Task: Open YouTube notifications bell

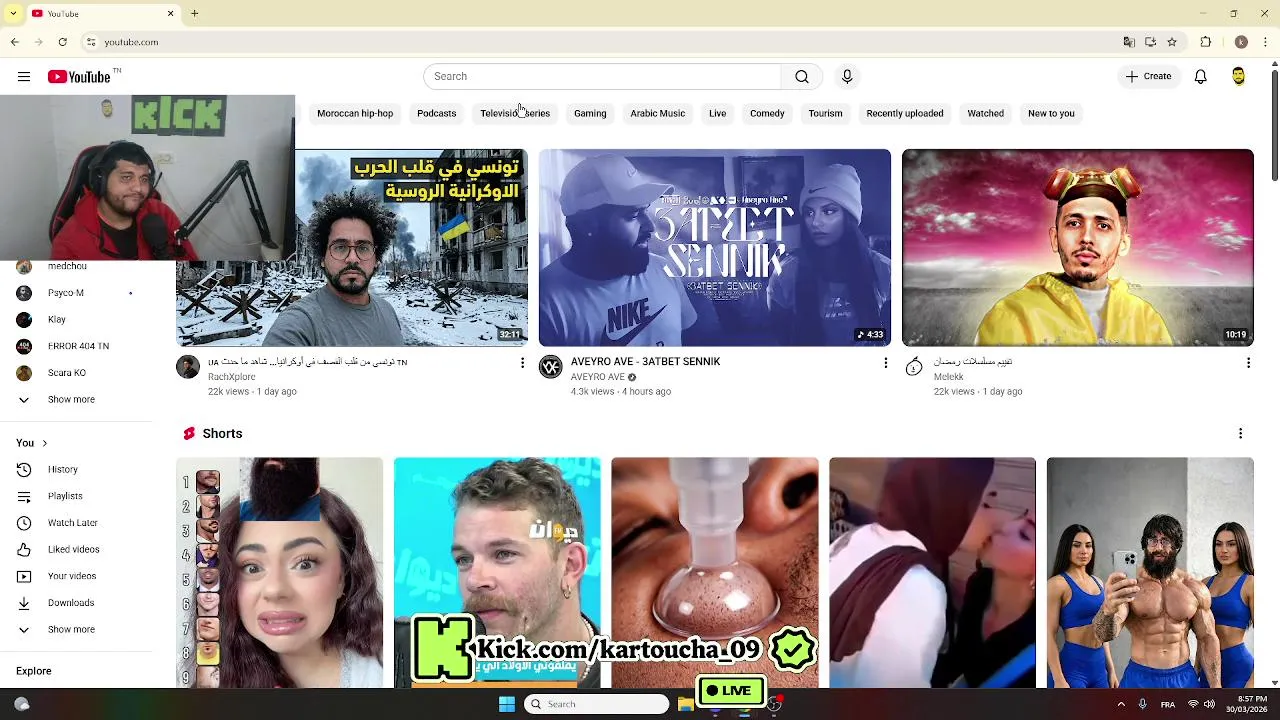Action: (x=1201, y=77)
